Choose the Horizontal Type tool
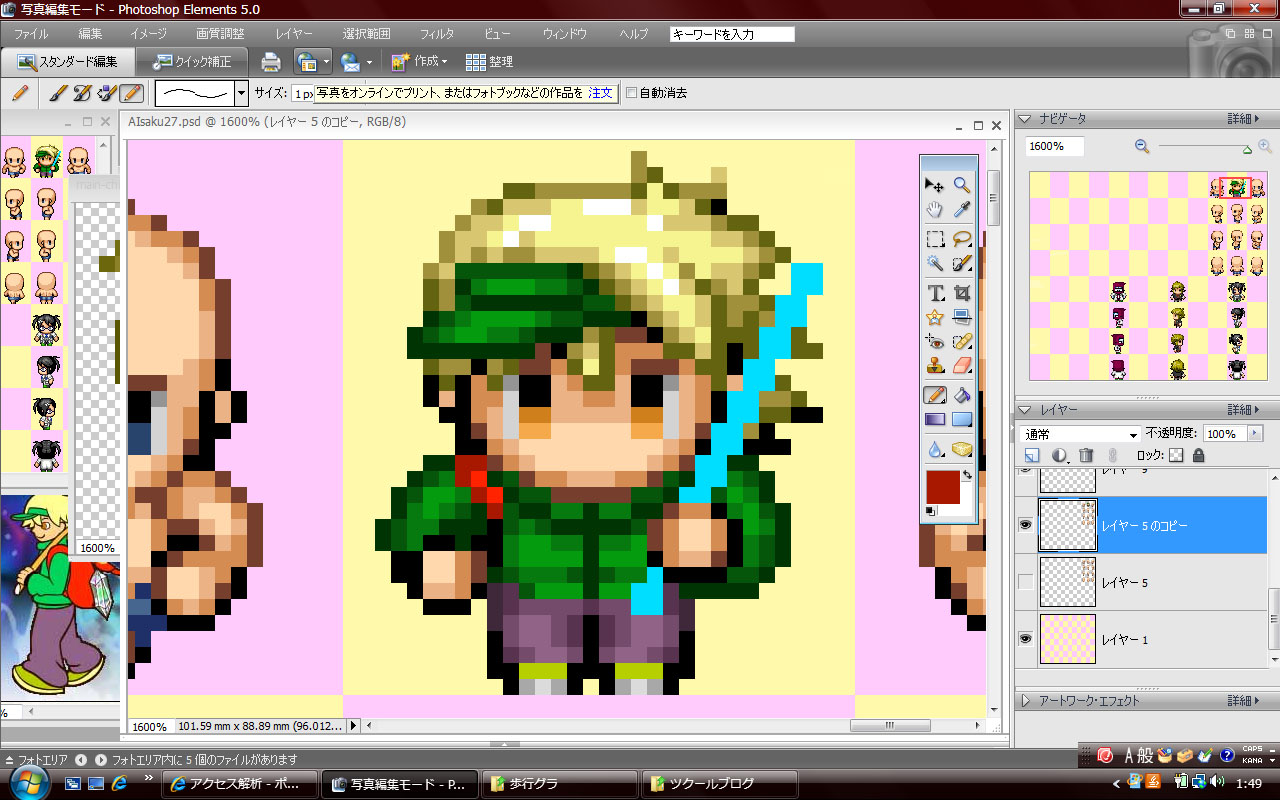 935,293
